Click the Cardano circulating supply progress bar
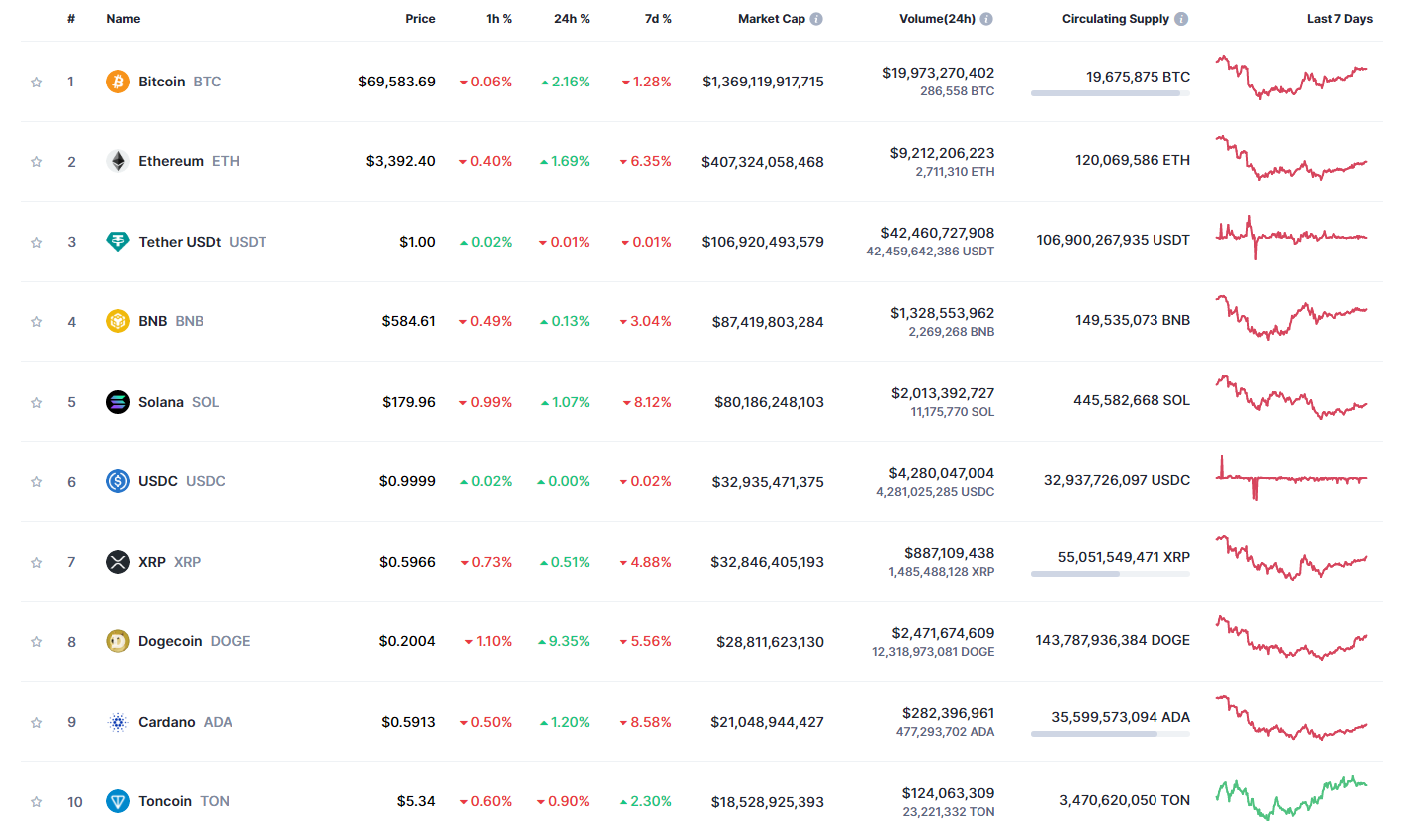The image size is (1422, 840). click(x=1111, y=734)
